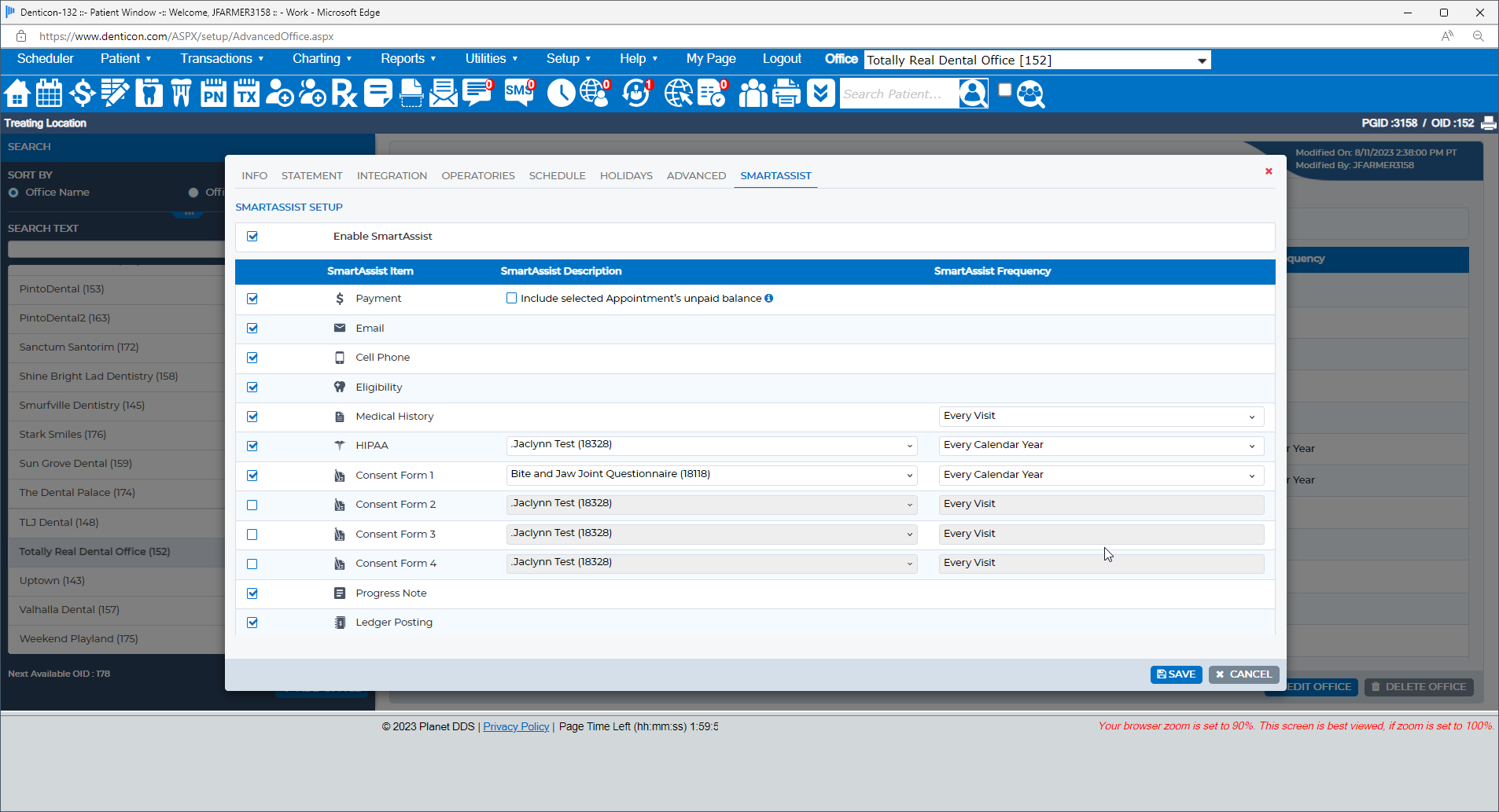The height and width of the screenshot is (812, 1499).
Task: Select Uptown (143) office row
Action: pyautogui.click(x=116, y=581)
